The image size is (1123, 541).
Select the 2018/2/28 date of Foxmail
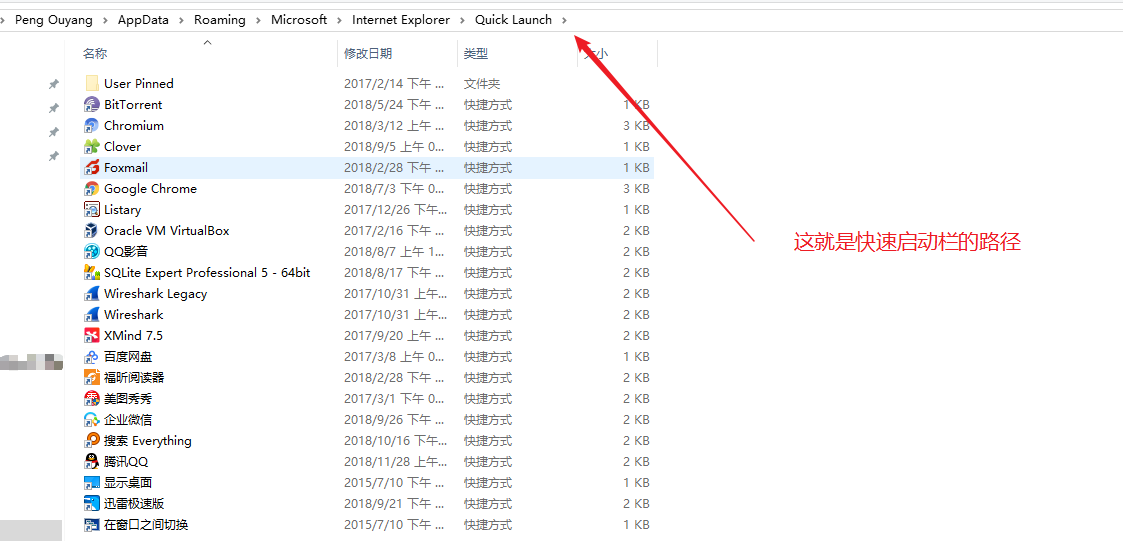[x=394, y=168]
